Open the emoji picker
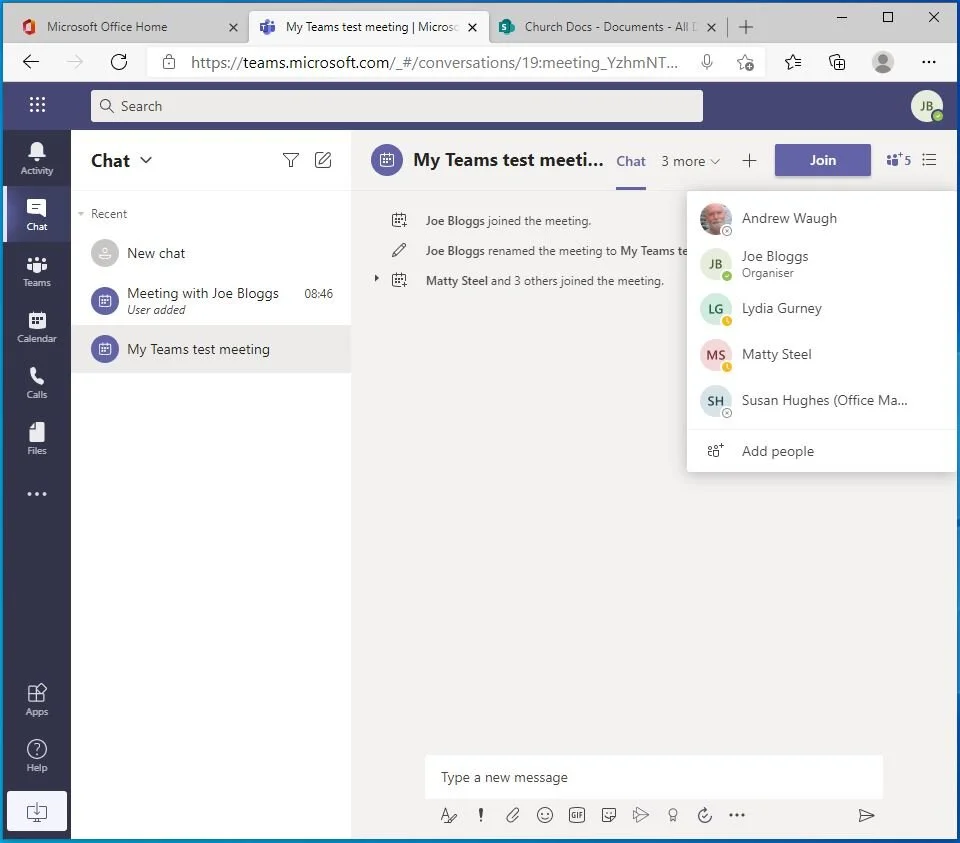The width and height of the screenshot is (960, 843). pos(544,815)
